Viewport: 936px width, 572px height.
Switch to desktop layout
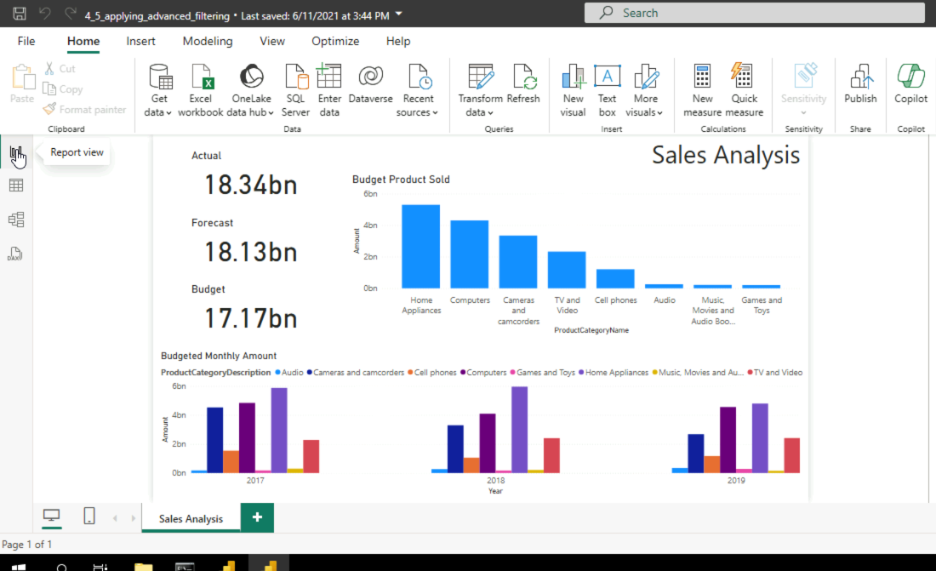[x=51, y=516]
